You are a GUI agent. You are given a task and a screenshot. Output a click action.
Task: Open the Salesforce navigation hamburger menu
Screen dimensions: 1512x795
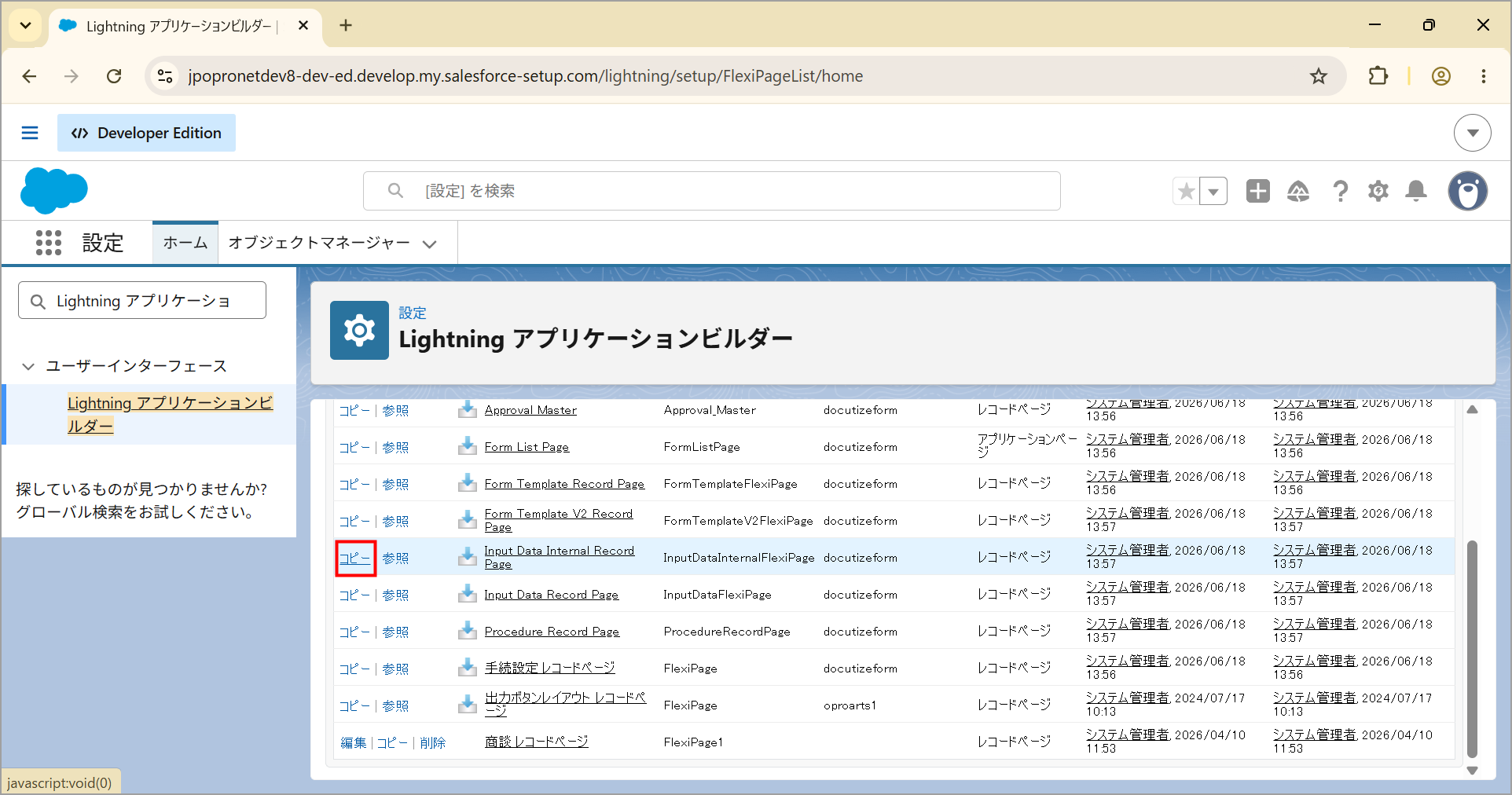point(30,133)
